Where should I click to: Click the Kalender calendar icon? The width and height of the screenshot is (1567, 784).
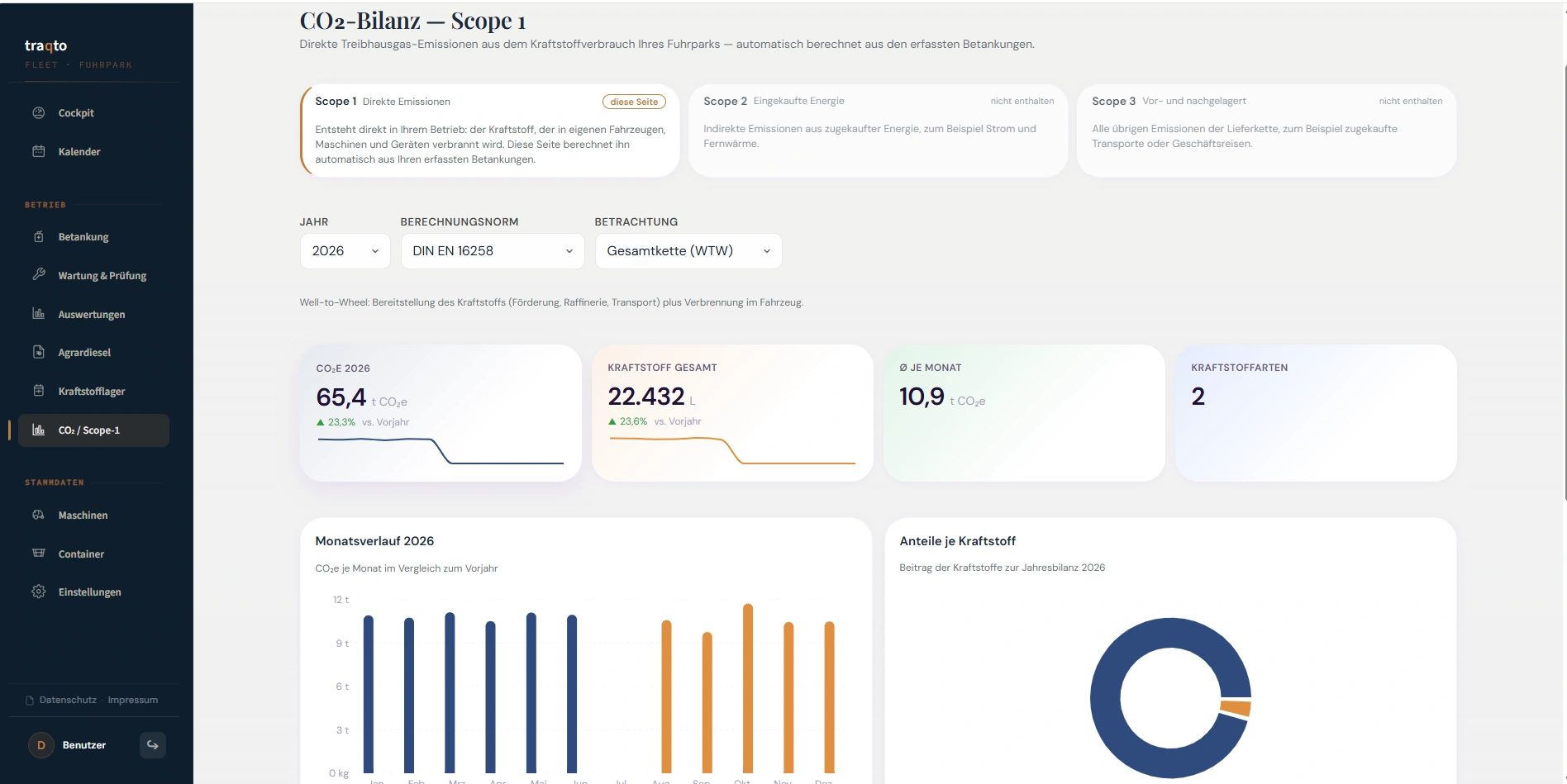pos(38,151)
